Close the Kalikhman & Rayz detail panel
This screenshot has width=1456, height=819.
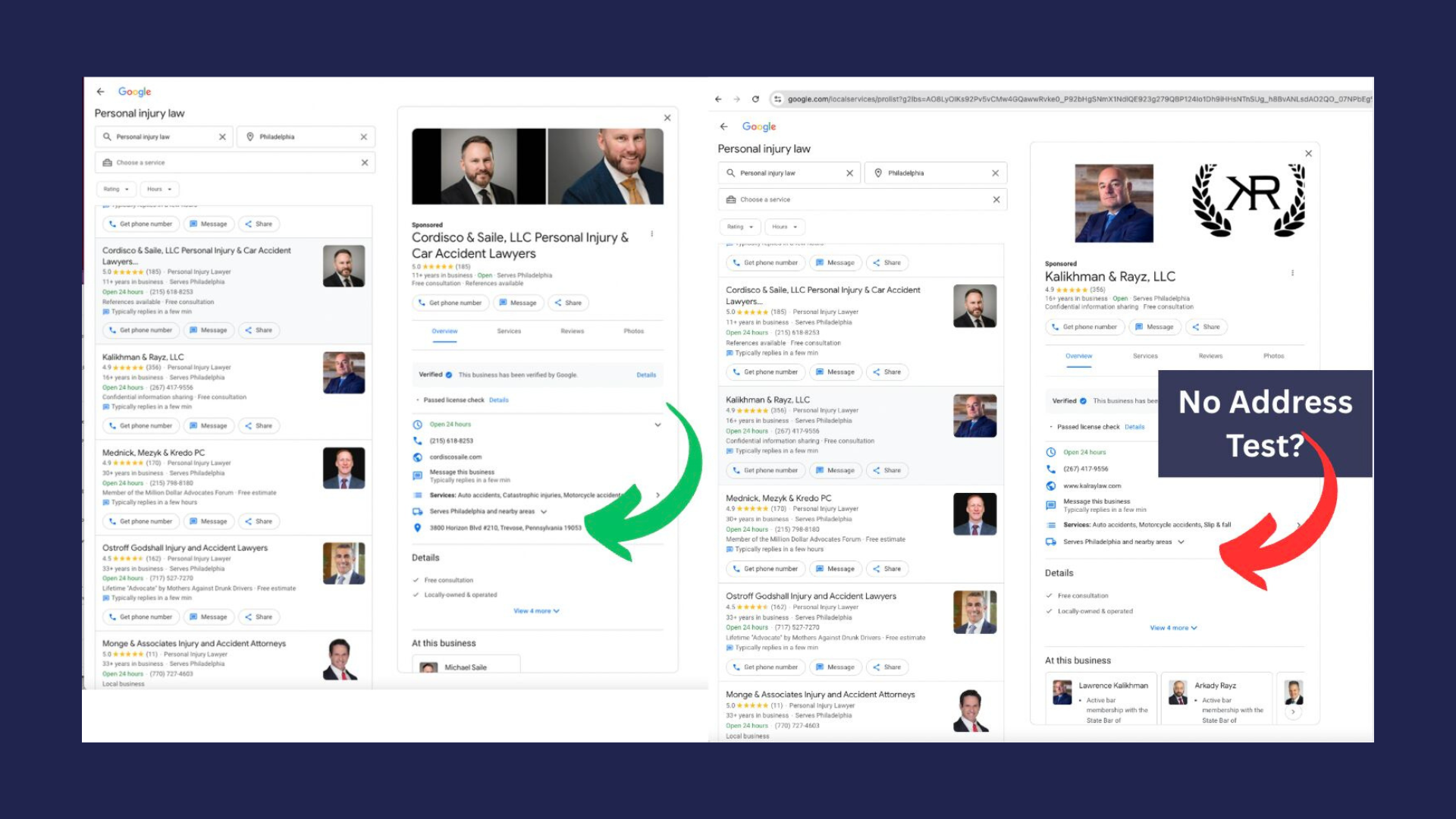1308,154
